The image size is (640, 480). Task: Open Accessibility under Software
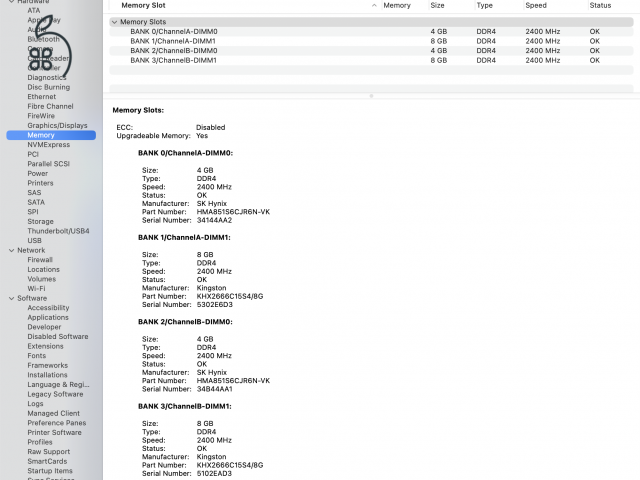coord(48,308)
